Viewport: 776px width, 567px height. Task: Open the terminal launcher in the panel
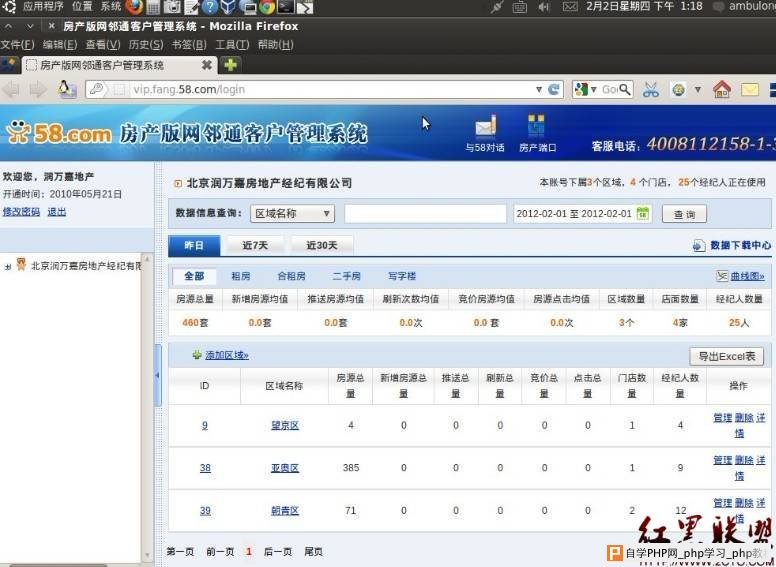pyautogui.click(x=286, y=6)
